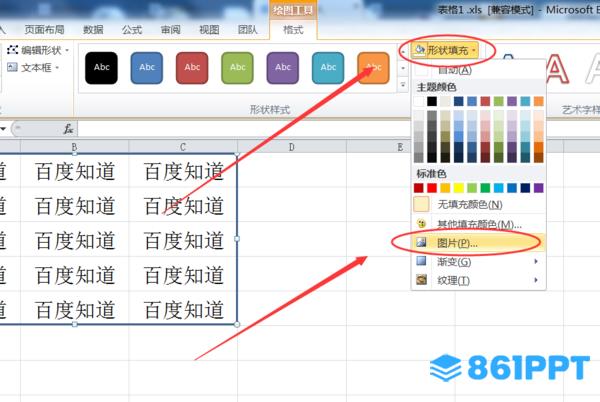The image size is (600, 402).
Task: Select 无填充颜色(N) option
Action: tap(478, 205)
